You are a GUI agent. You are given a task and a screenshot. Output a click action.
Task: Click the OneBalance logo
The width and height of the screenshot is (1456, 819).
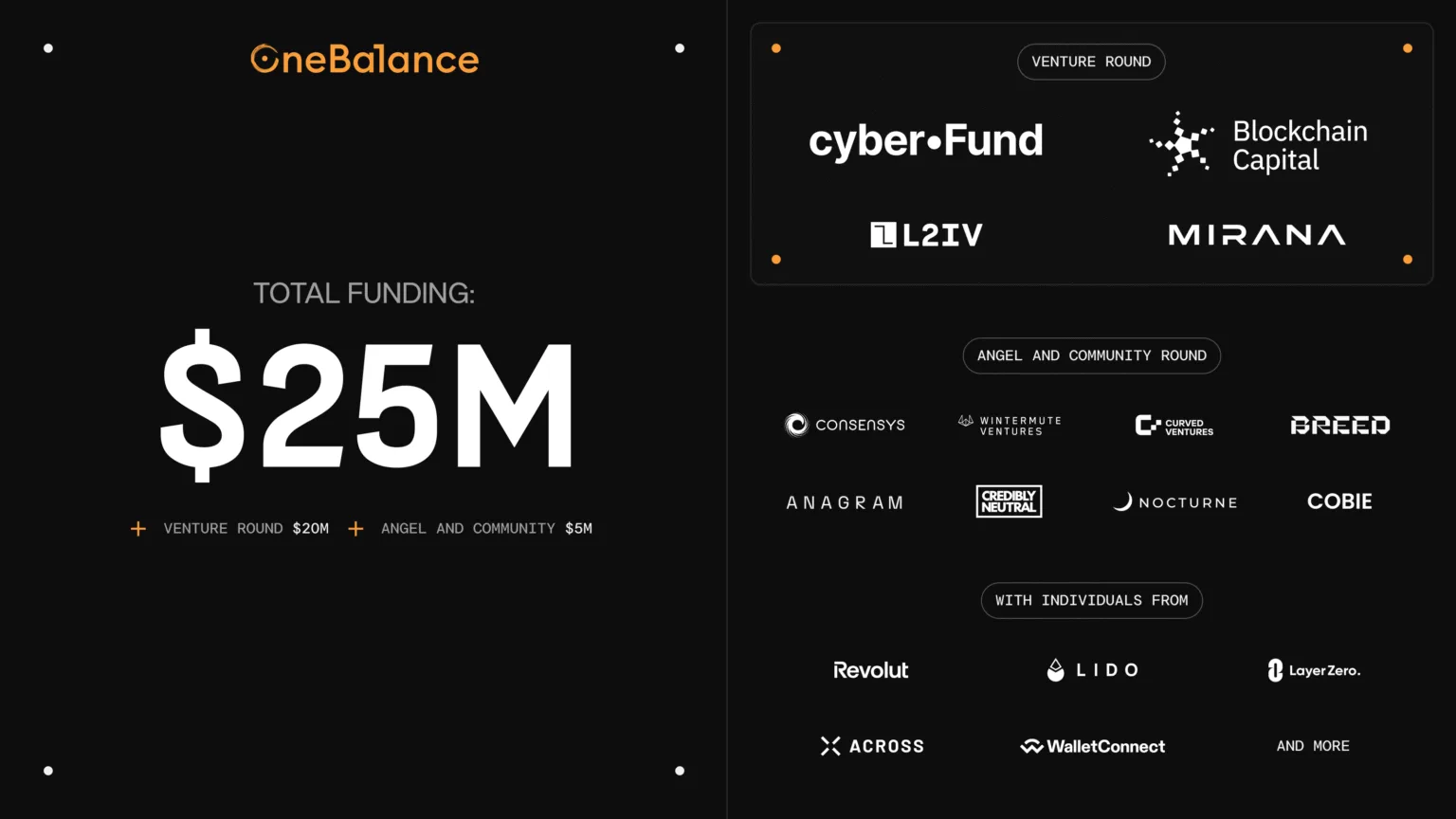click(x=365, y=60)
